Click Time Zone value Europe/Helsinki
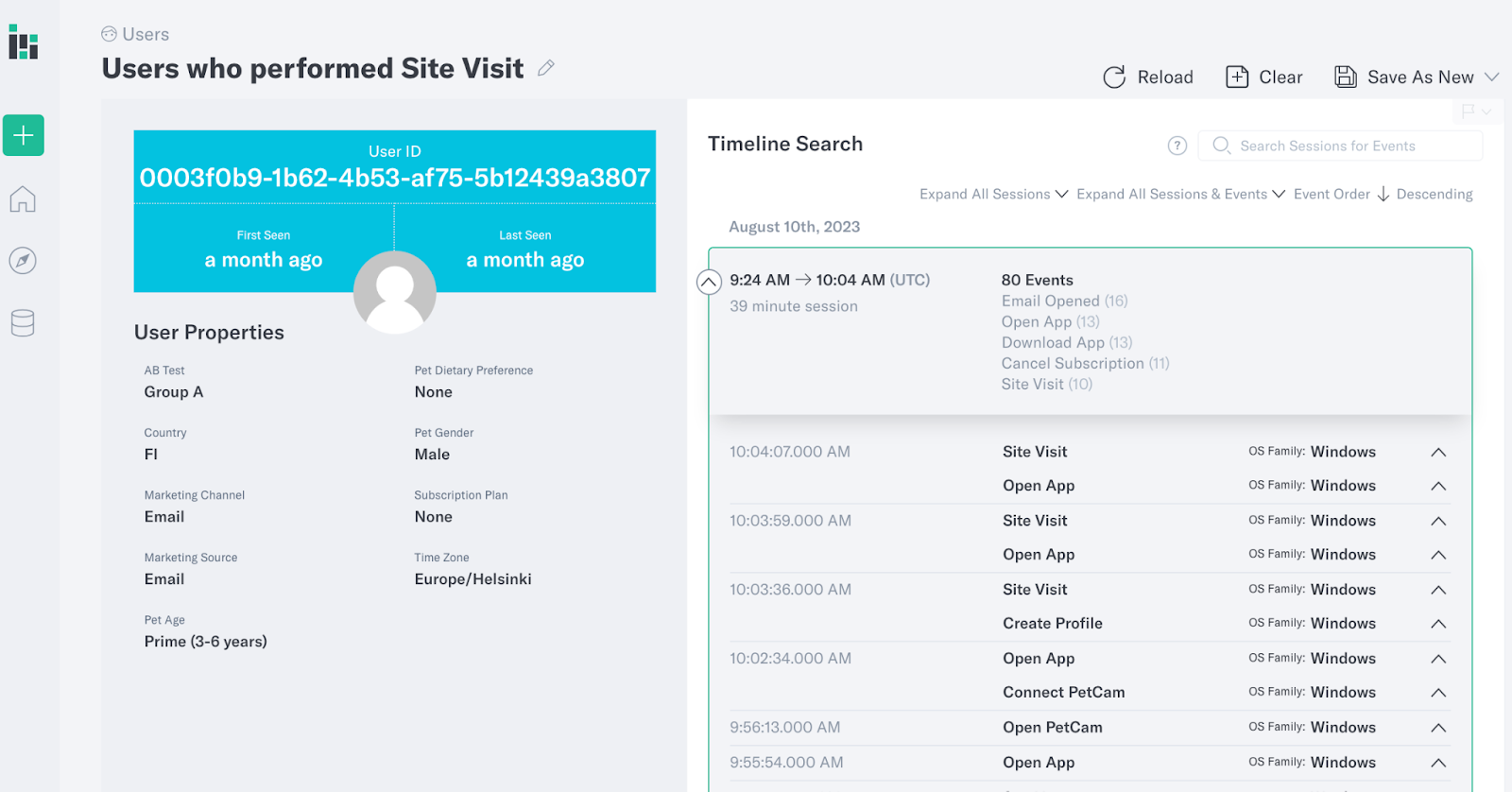 [472, 579]
